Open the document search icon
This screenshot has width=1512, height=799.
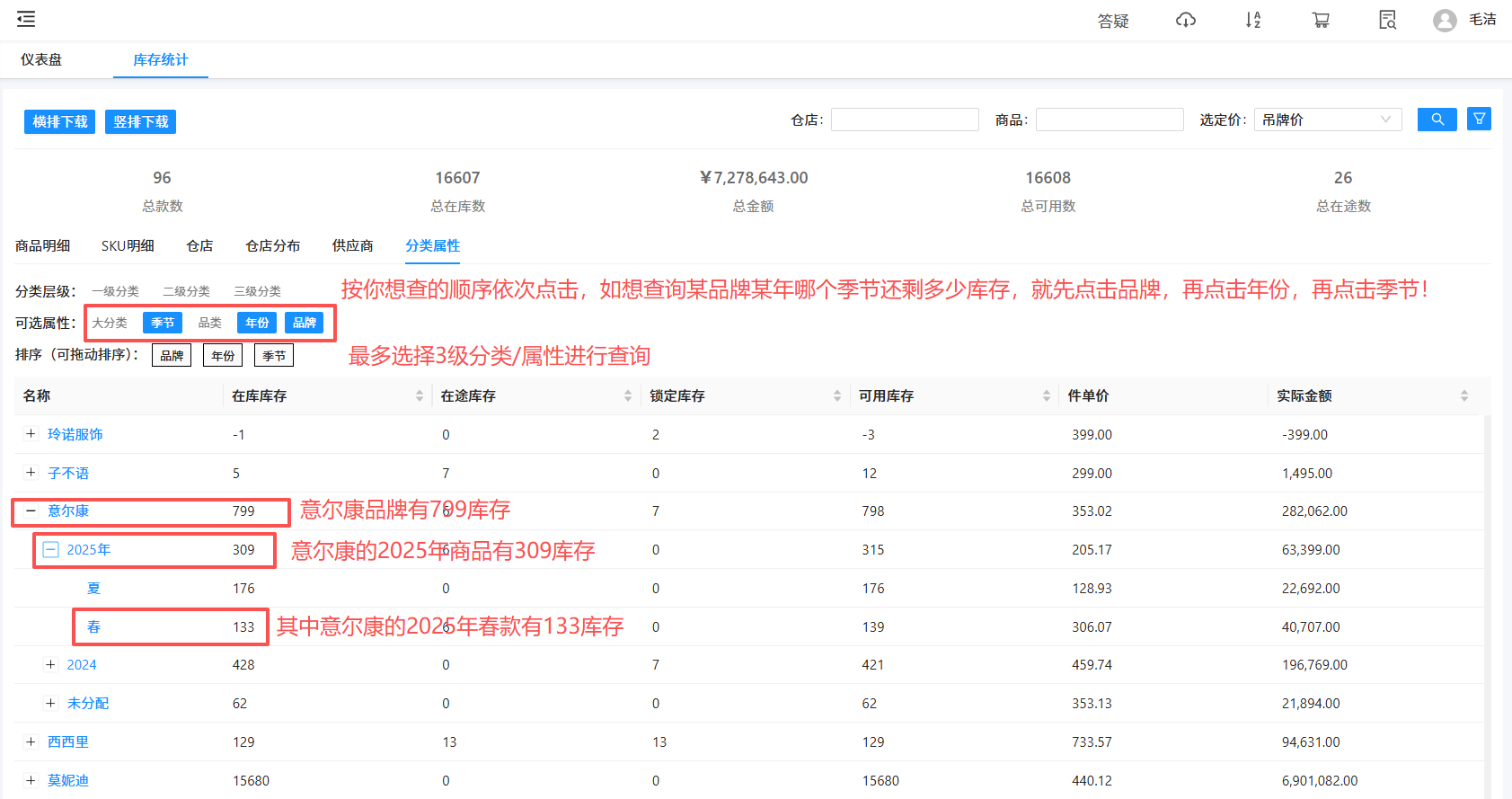tap(1388, 20)
